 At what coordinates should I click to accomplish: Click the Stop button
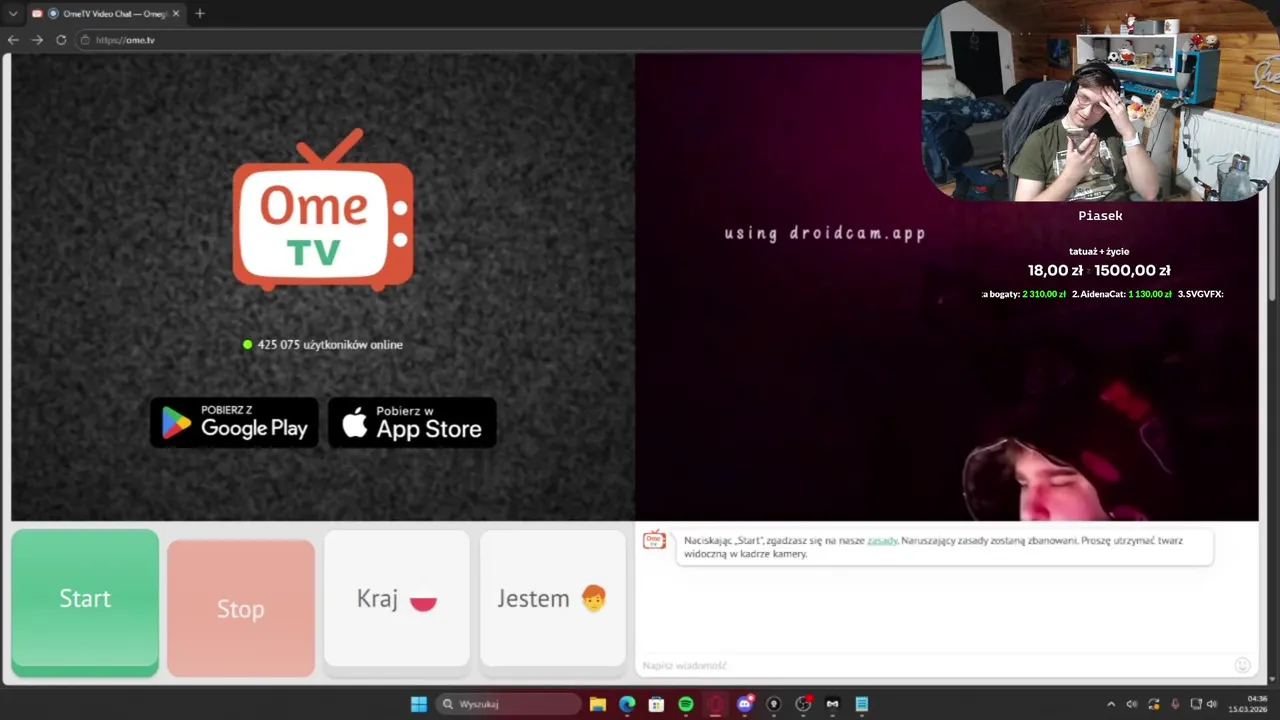[x=241, y=608]
